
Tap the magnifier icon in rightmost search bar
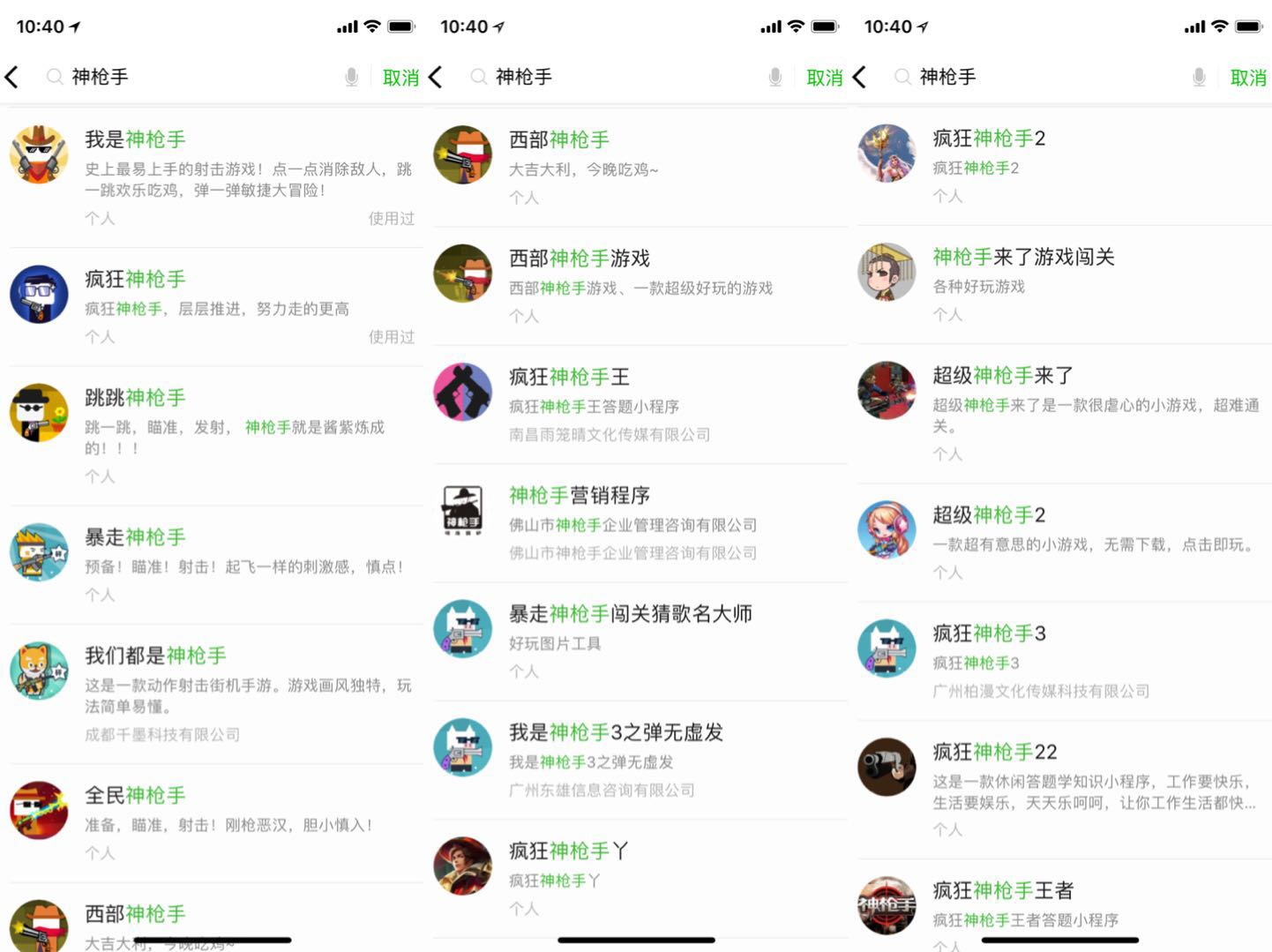[x=902, y=77]
